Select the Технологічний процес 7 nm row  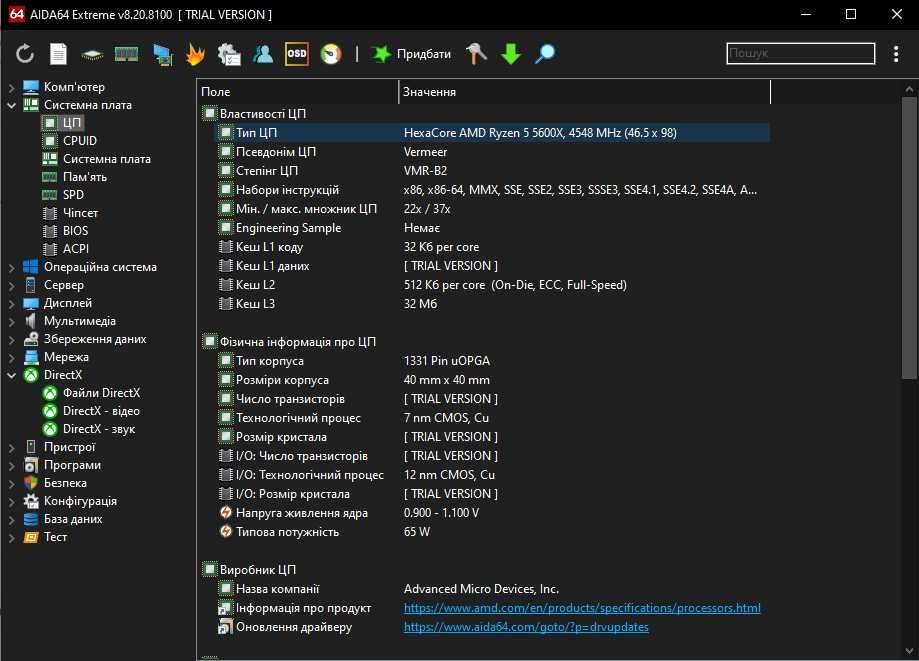(492, 418)
